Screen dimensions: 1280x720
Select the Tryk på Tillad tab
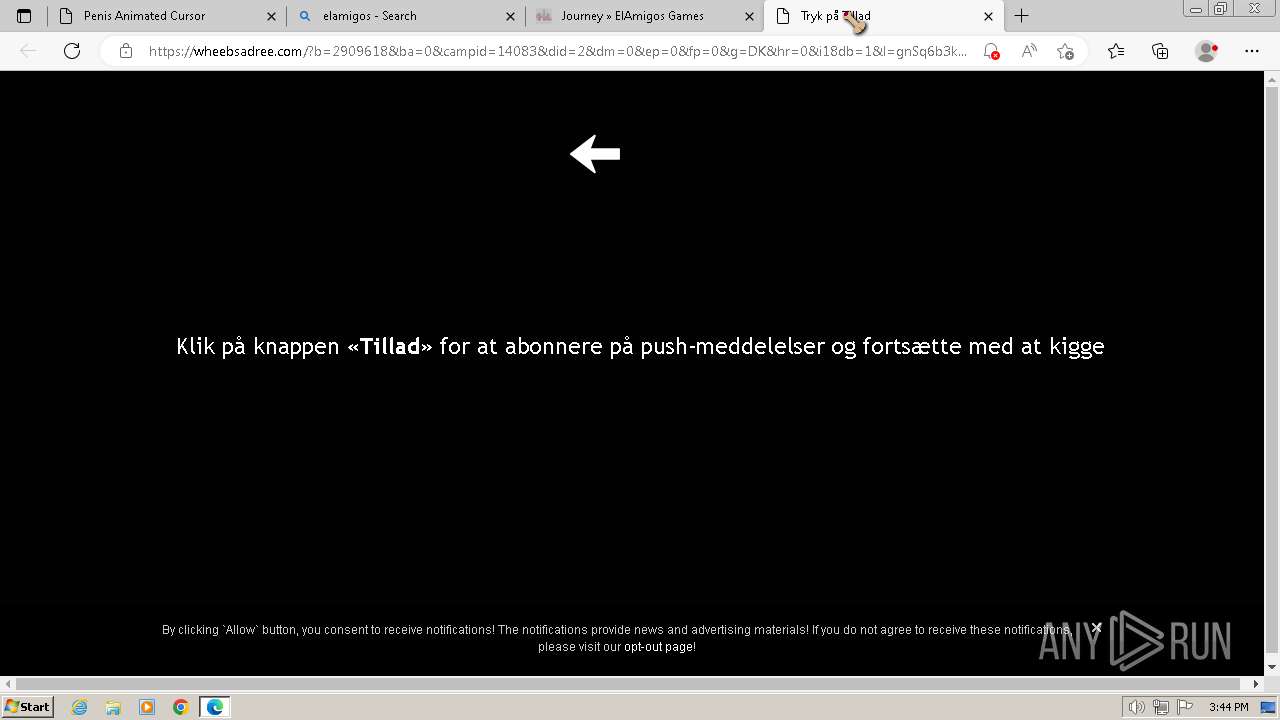(x=884, y=16)
